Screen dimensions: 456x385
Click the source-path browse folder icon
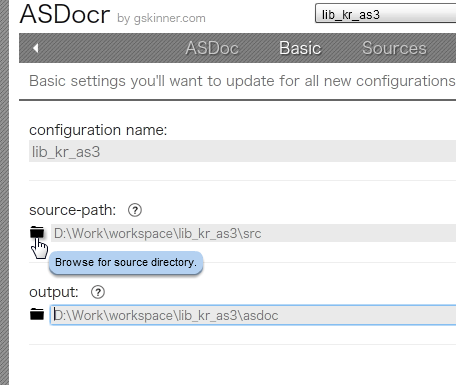tap(37, 232)
